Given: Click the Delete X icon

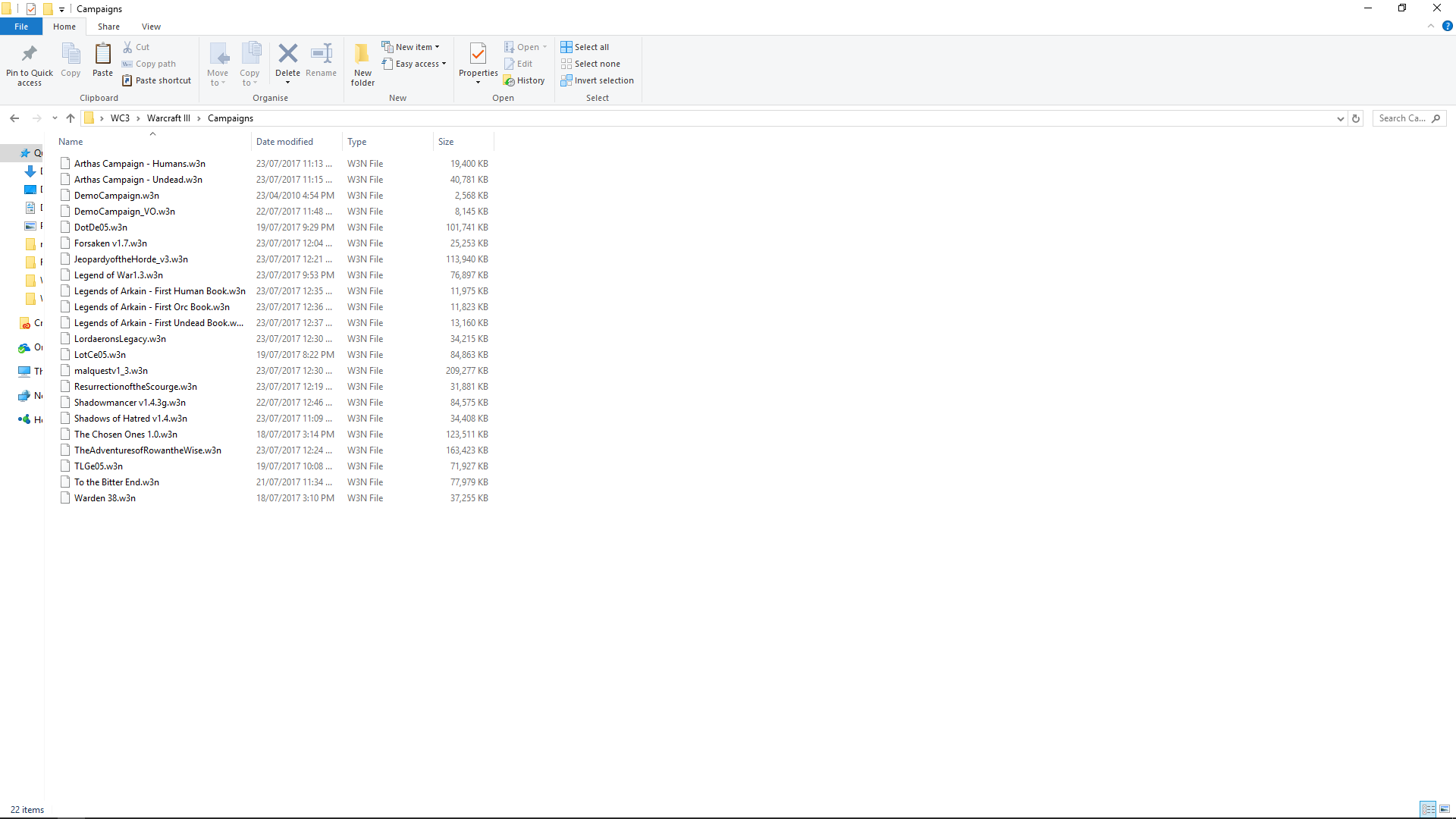Looking at the screenshot, I should point(287,53).
